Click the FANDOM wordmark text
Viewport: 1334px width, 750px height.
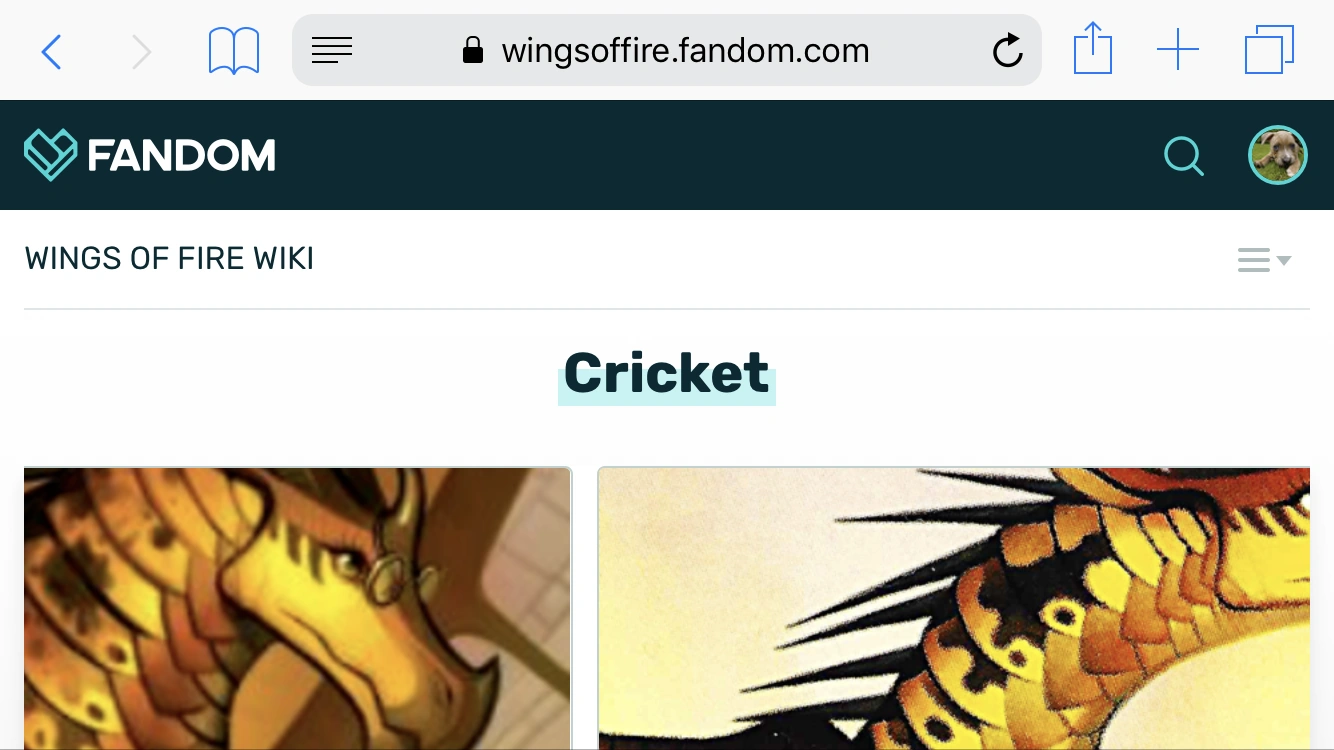tap(182, 156)
